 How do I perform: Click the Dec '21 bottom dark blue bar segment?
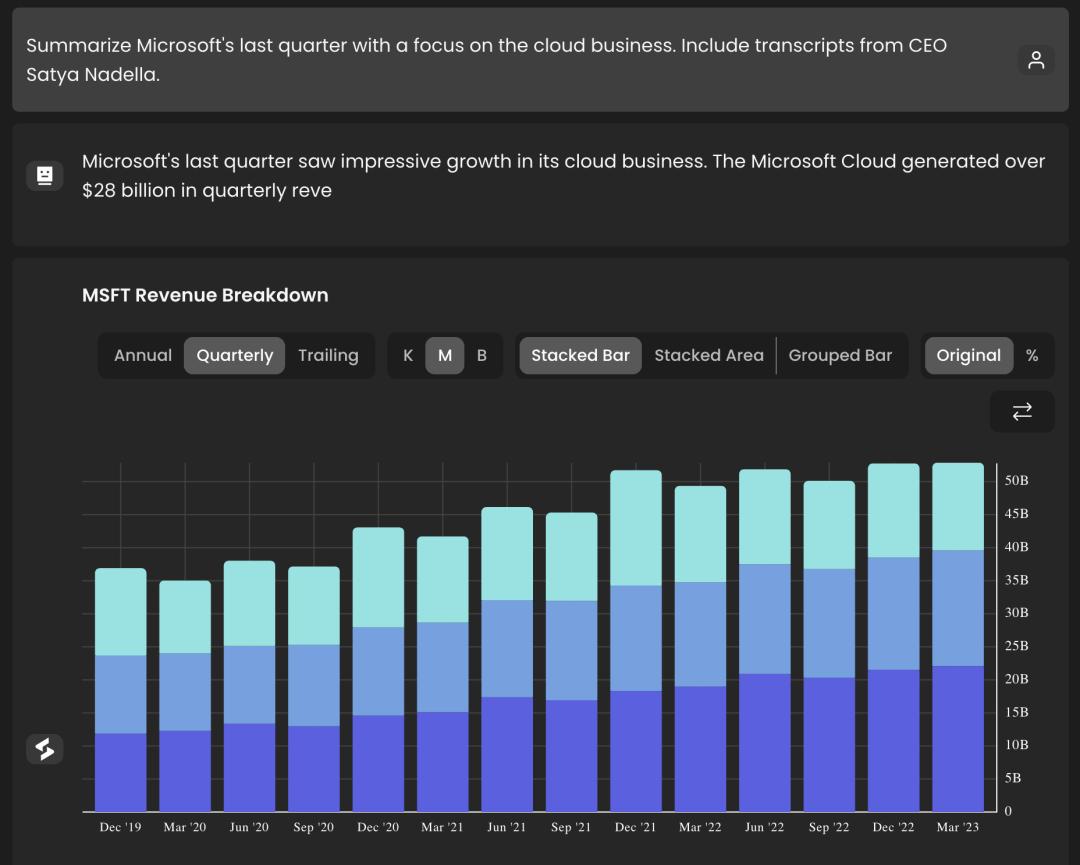[636, 750]
